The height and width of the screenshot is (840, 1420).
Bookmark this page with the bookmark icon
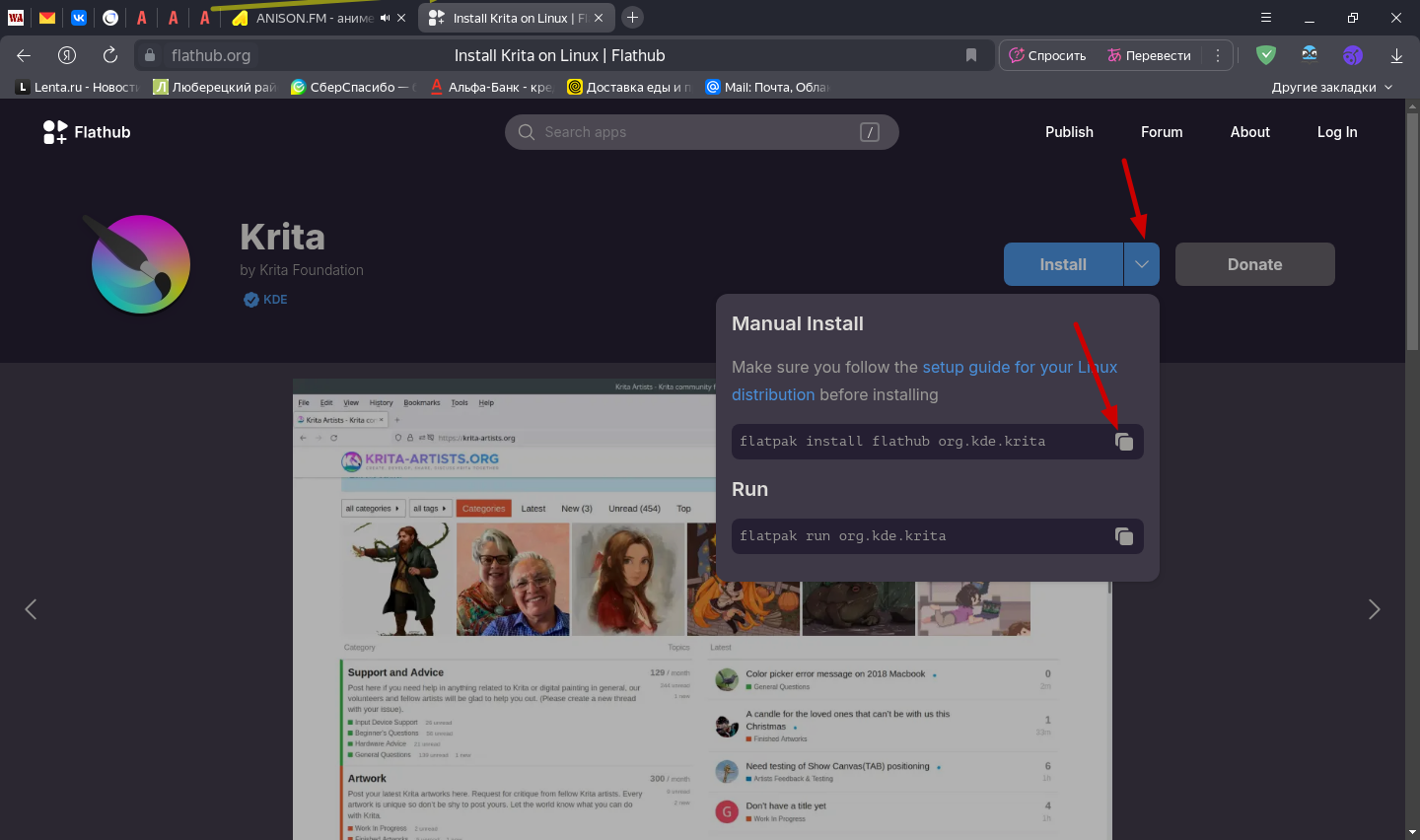(971, 55)
